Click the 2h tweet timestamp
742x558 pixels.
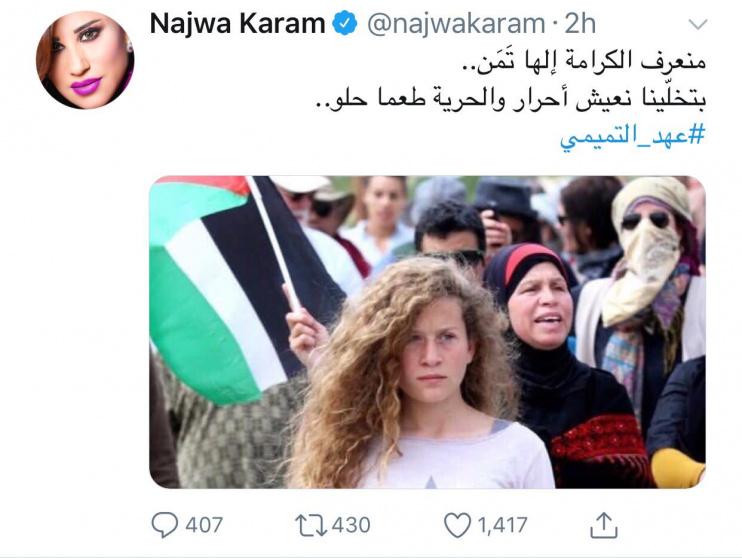tap(580, 24)
